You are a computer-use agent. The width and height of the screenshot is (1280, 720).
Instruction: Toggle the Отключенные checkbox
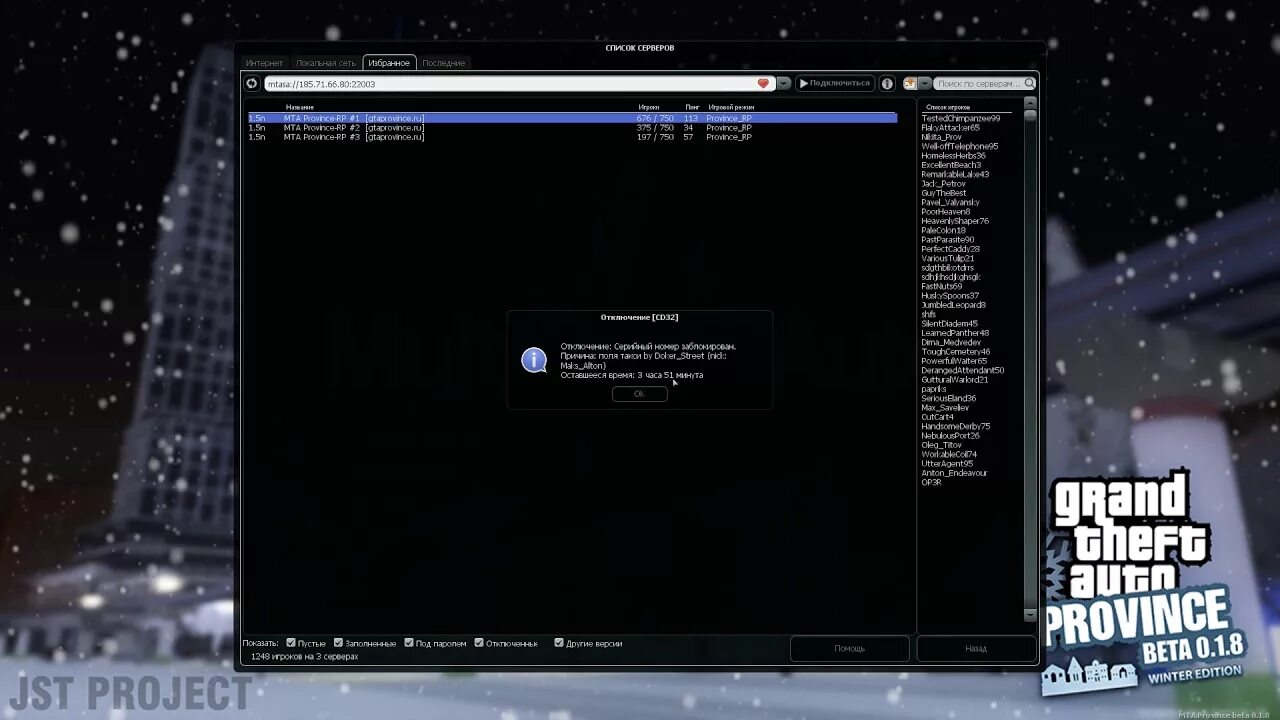coord(479,643)
